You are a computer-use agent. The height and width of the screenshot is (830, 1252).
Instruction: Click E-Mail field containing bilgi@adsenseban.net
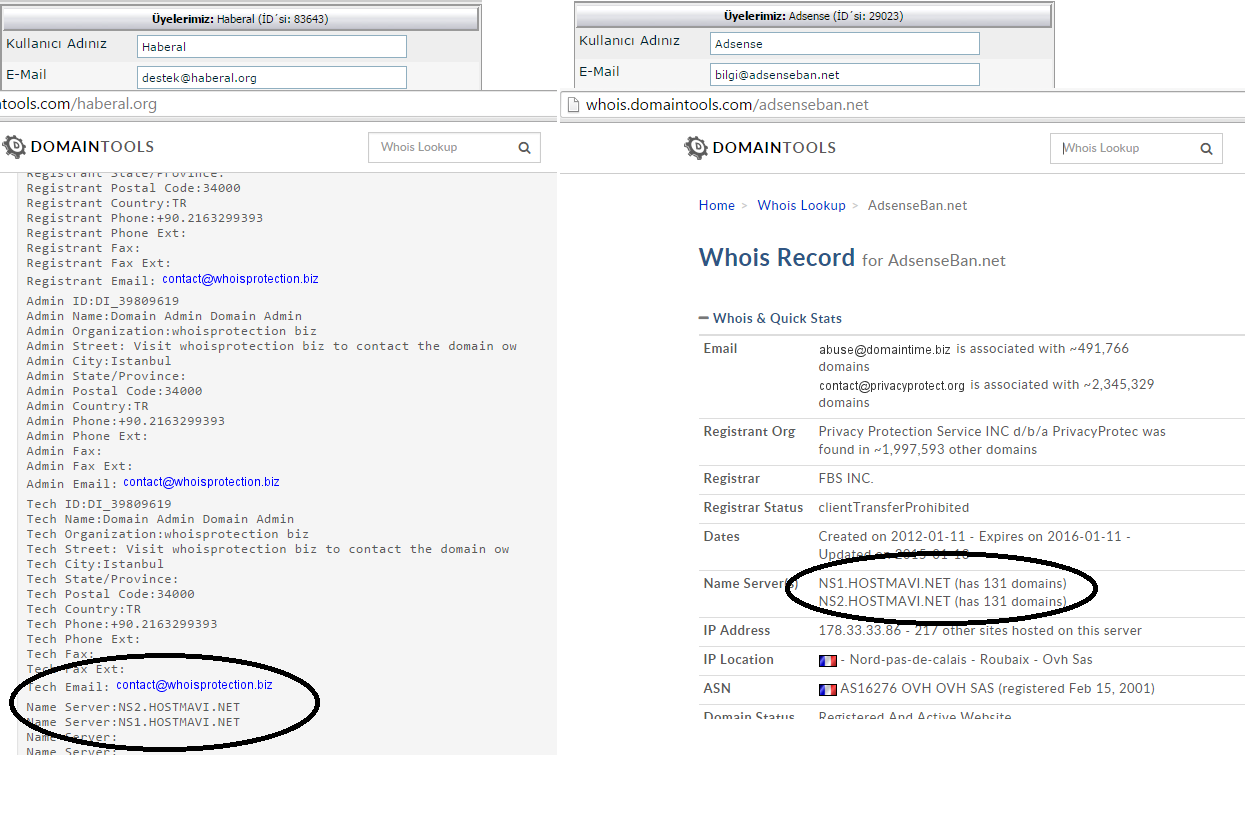pyautogui.click(x=844, y=74)
